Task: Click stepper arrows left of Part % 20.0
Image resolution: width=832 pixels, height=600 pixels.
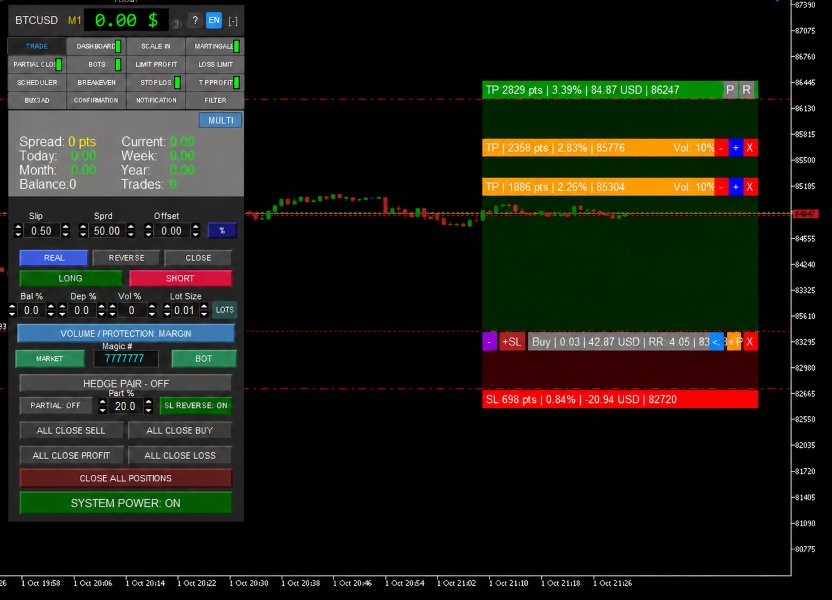Action: coord(102,406)
